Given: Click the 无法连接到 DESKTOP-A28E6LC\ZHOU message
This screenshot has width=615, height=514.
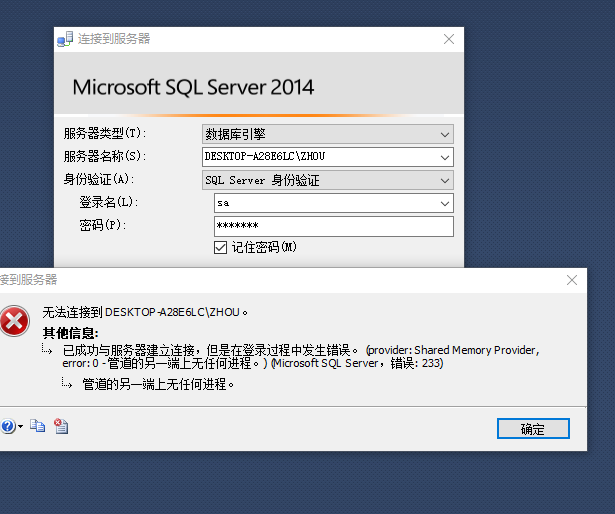Looking at the screenshot, I should click(x=145, y=312).
